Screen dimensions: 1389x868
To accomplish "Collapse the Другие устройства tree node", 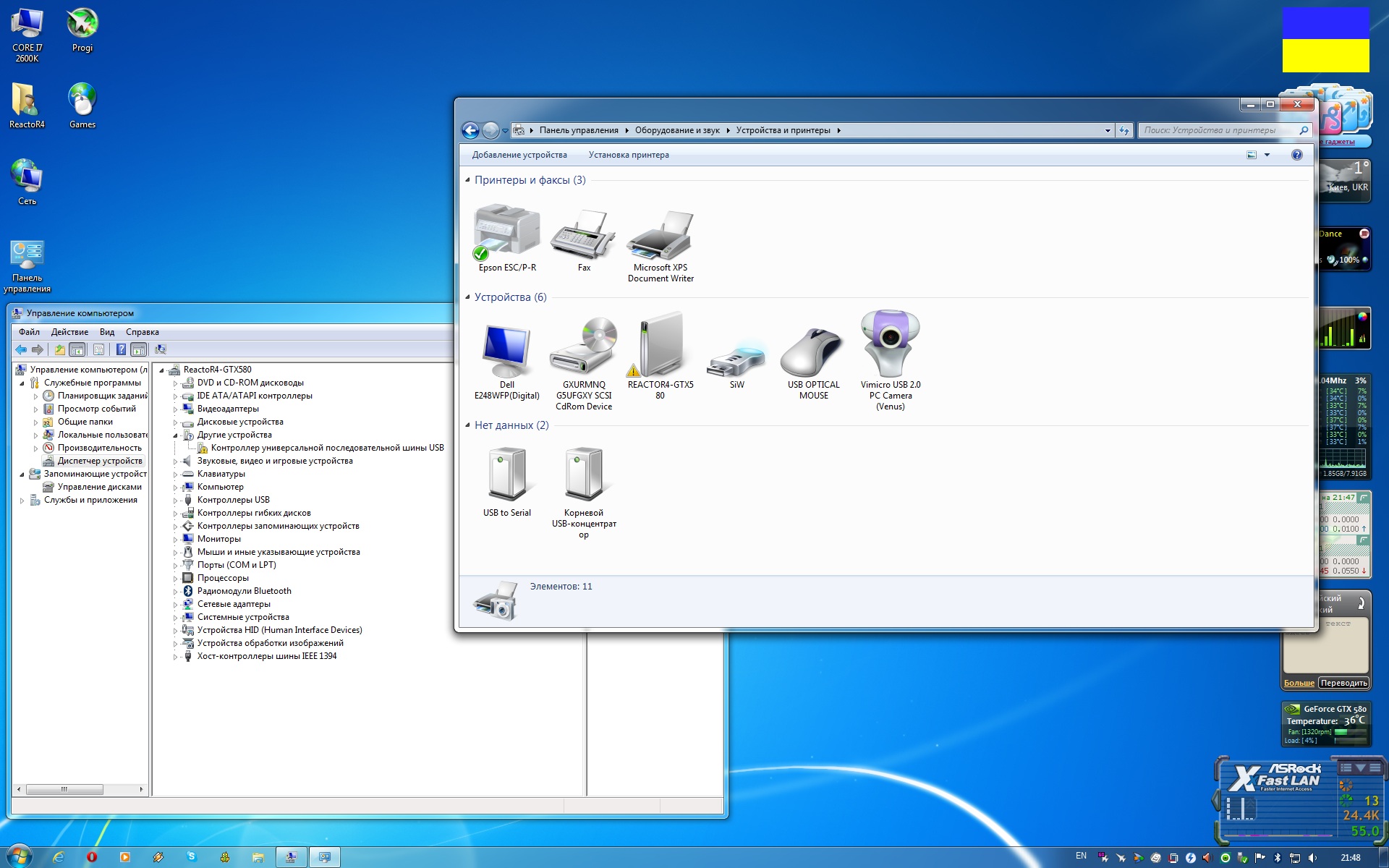I will (x=175, y=435).
